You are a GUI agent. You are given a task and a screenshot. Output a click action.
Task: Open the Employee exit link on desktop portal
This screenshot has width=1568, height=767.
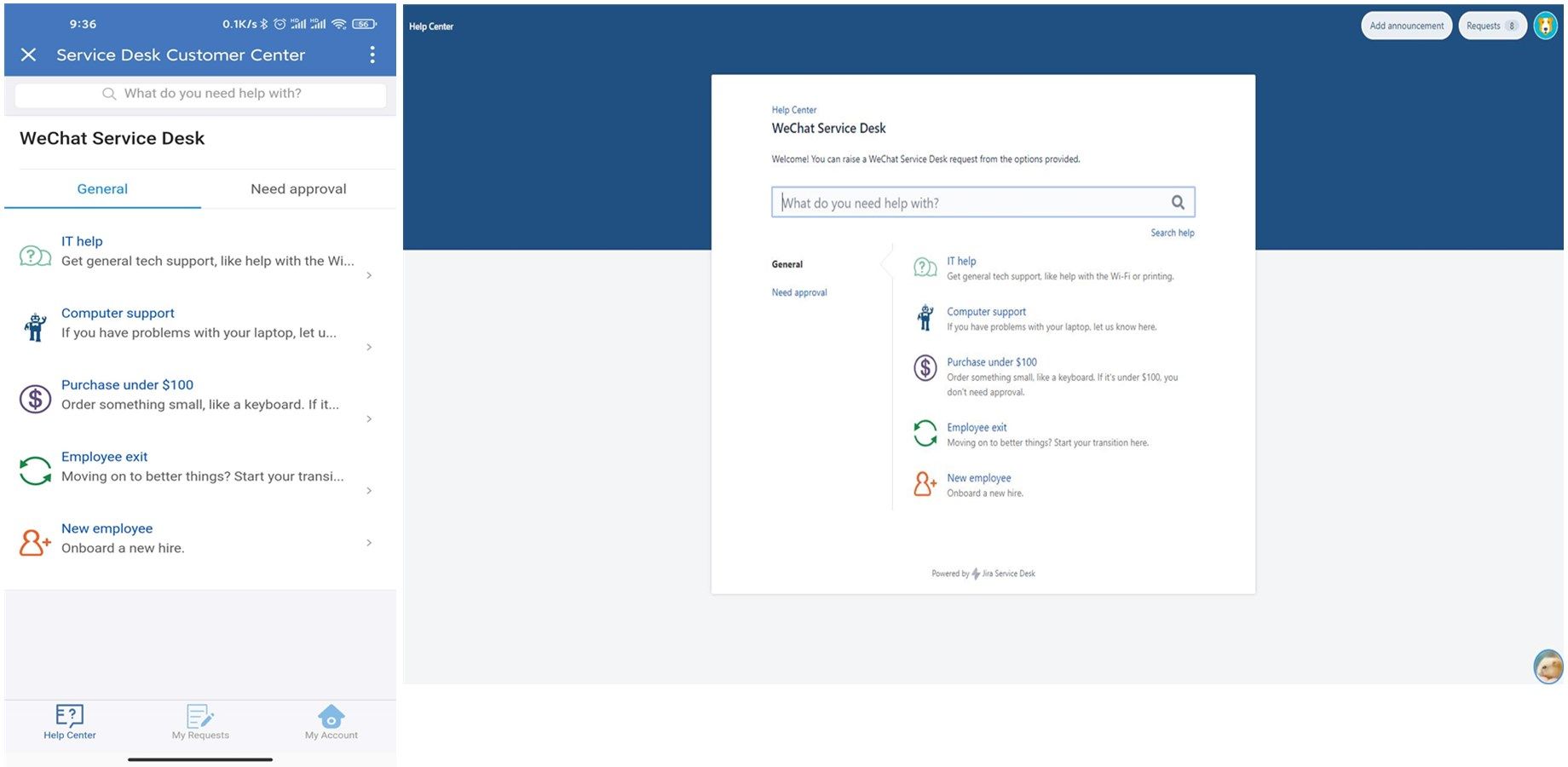click(977, 428)
